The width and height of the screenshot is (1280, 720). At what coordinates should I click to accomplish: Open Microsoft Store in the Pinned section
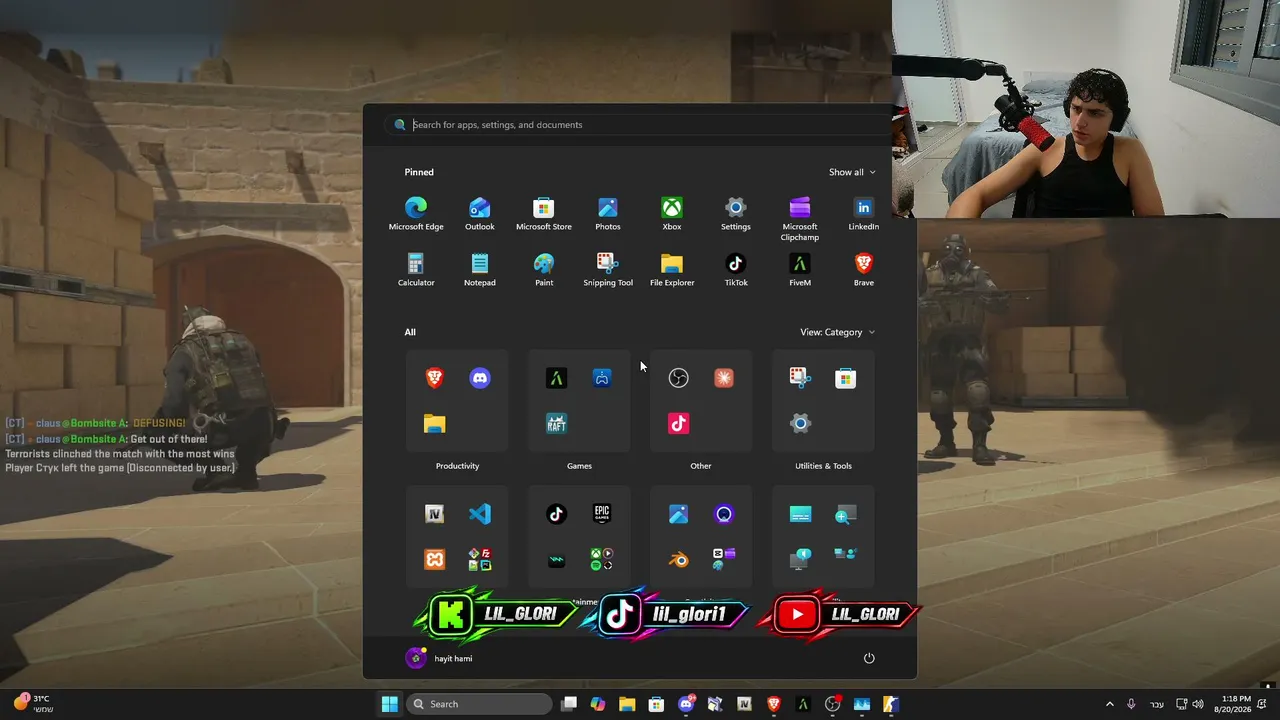click(544, 213)
